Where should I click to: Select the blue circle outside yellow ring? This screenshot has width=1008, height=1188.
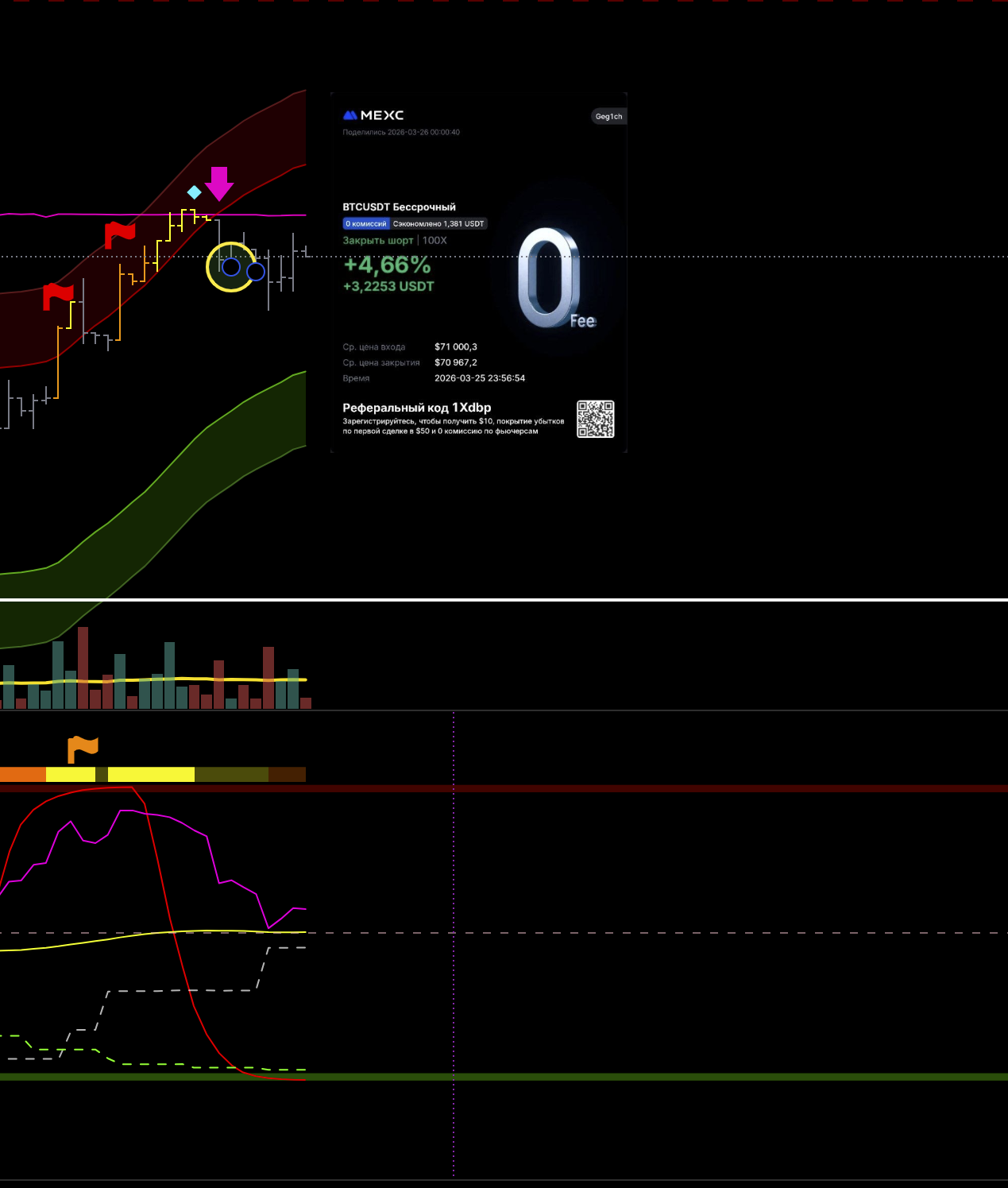click(x=256, y=272)
